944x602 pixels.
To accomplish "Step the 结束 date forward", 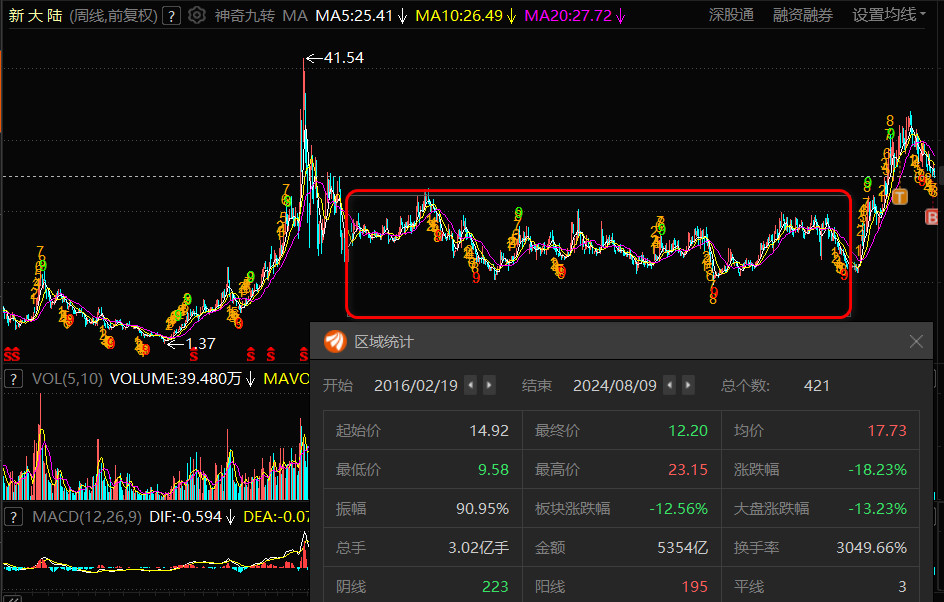I will [688, 385].
